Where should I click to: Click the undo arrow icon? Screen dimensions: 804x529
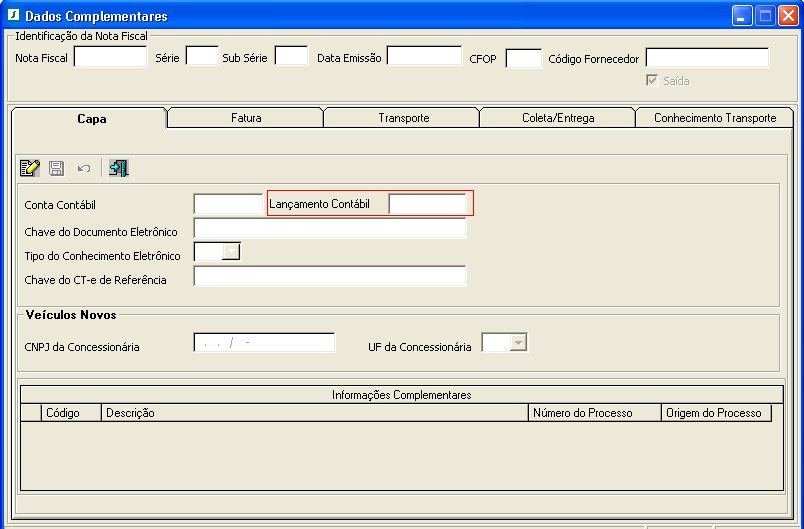coord(84,169)
